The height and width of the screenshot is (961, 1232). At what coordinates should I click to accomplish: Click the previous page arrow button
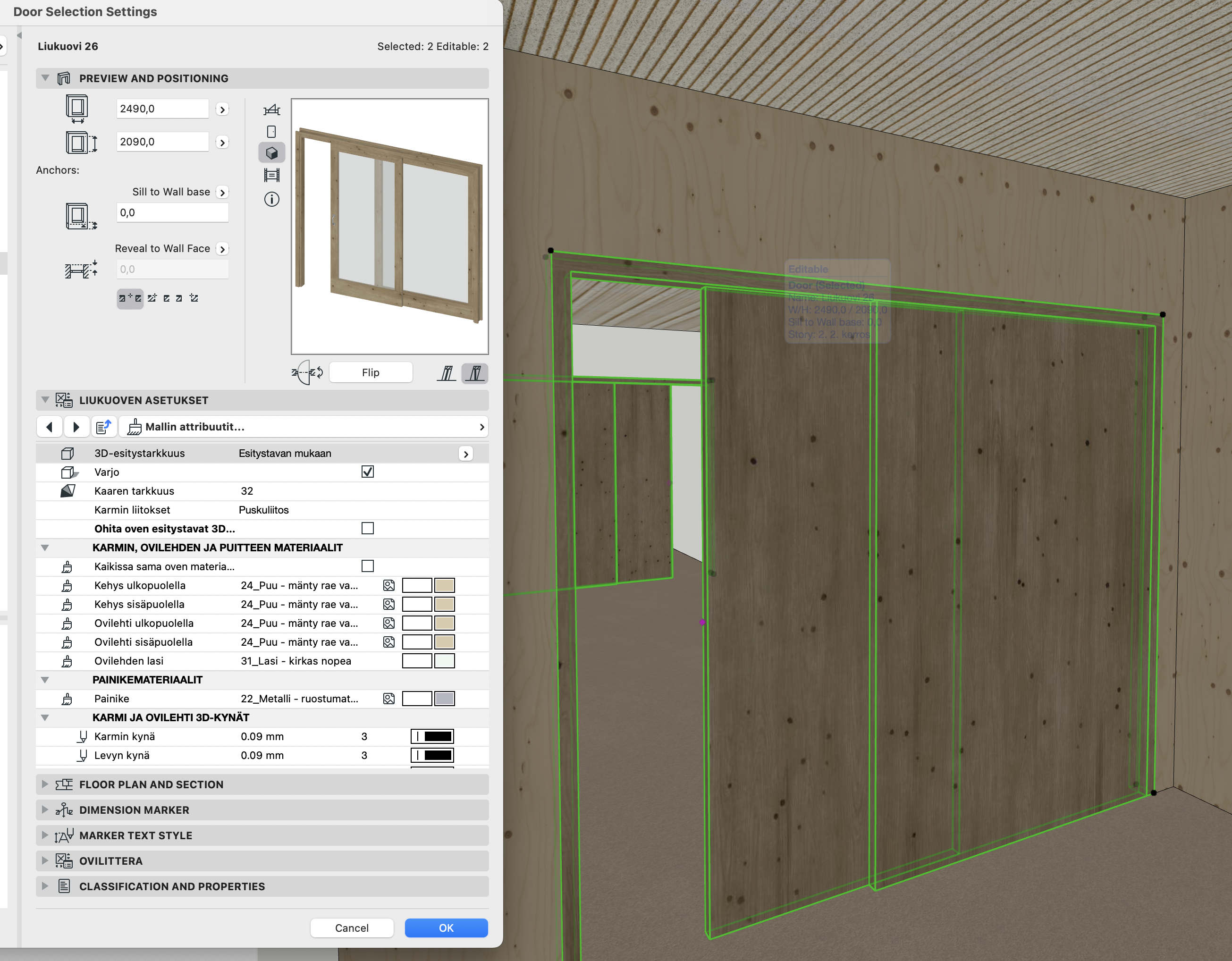coord(50,427)
